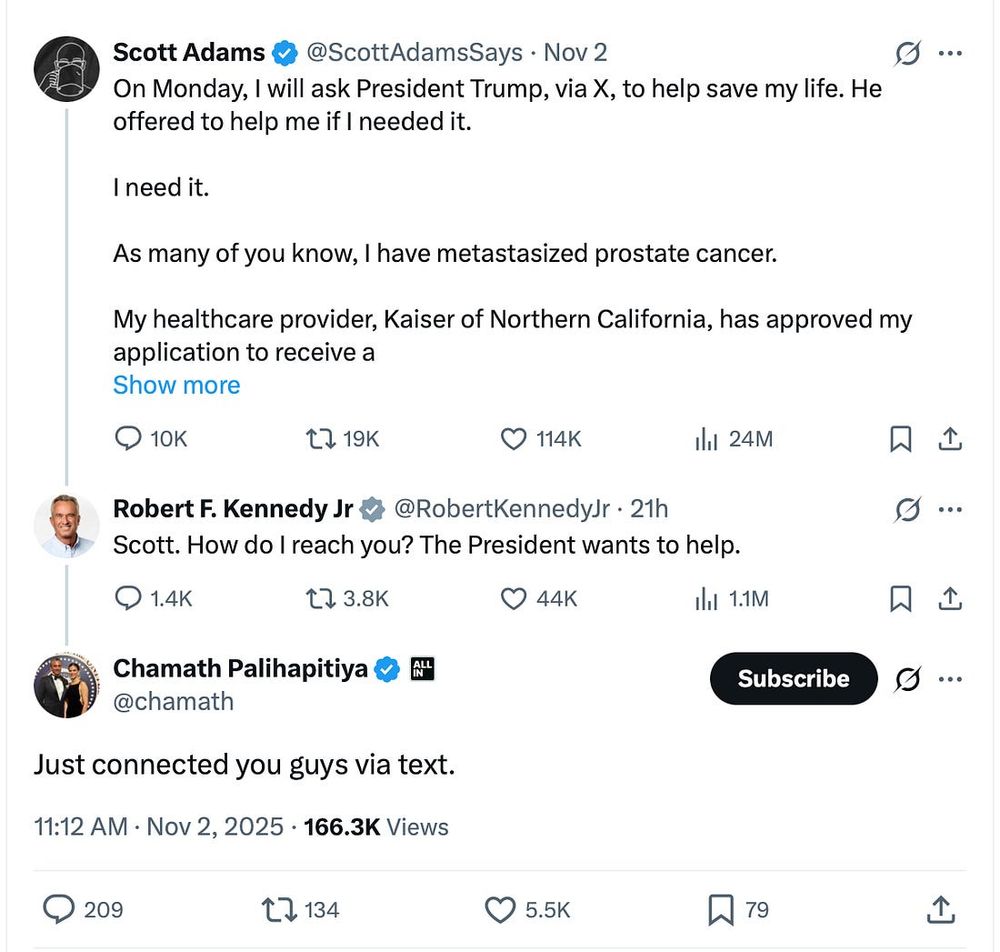Open more options for Scott Adams' post
1000x952 pixels.
coord(950,54)
